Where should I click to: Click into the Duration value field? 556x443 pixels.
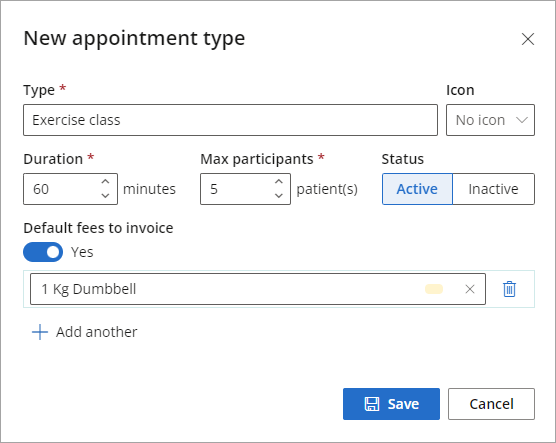(62, 189)
